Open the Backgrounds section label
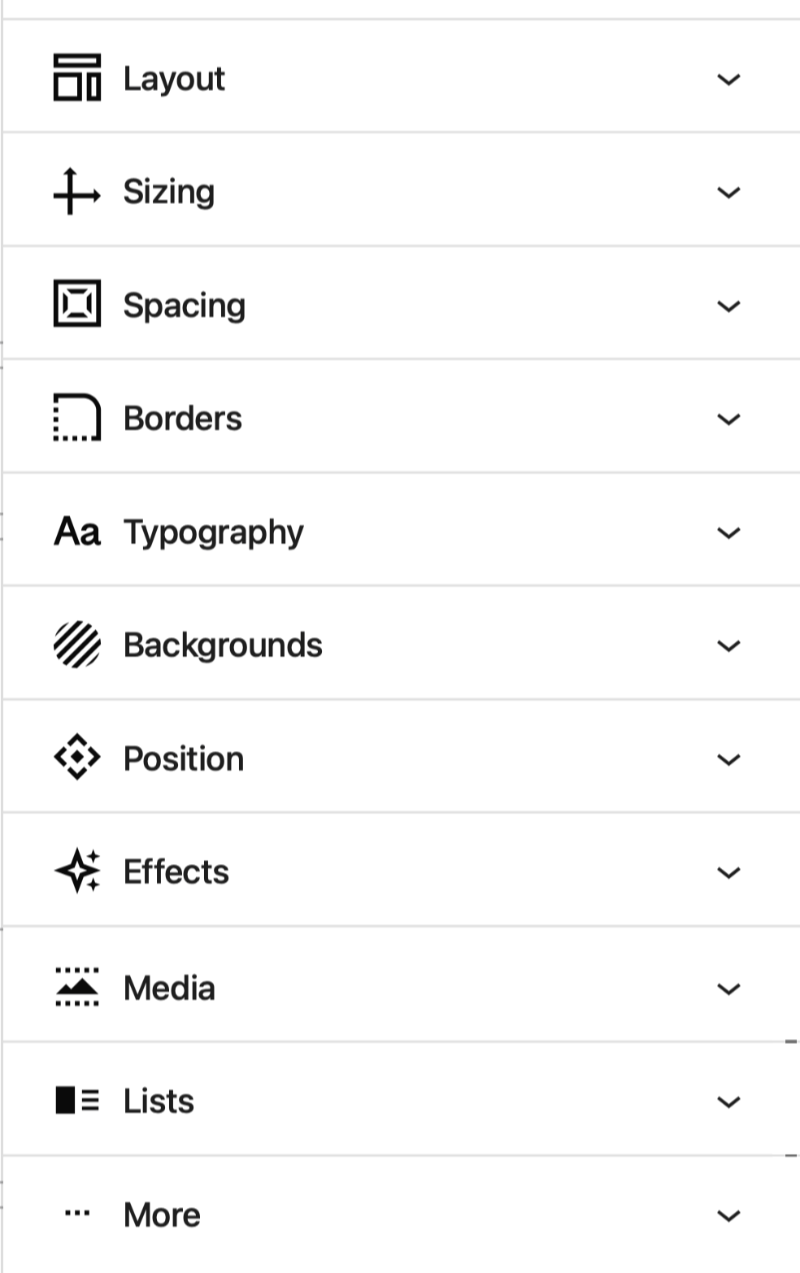Viewport: 800px width, 1273px height. click(x=222, y=645)
